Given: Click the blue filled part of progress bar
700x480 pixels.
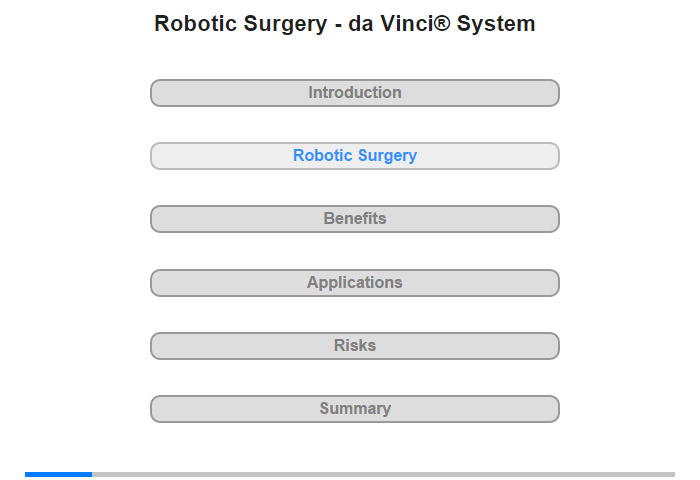Looking at the screenshot, I should [x=58, y=474].
